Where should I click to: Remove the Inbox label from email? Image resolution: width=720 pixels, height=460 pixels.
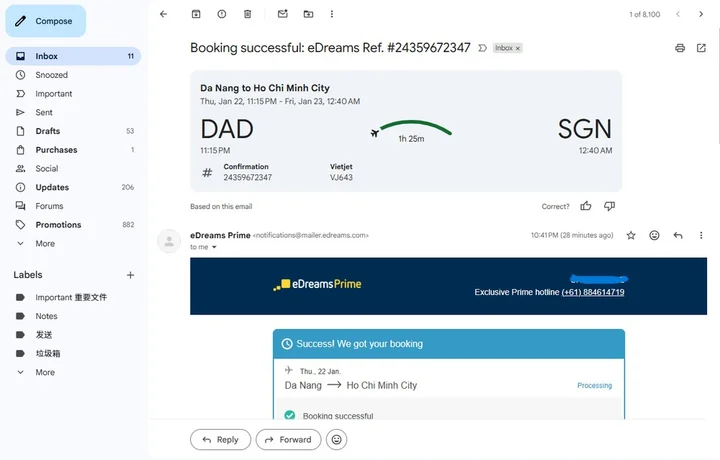point(518,48)
